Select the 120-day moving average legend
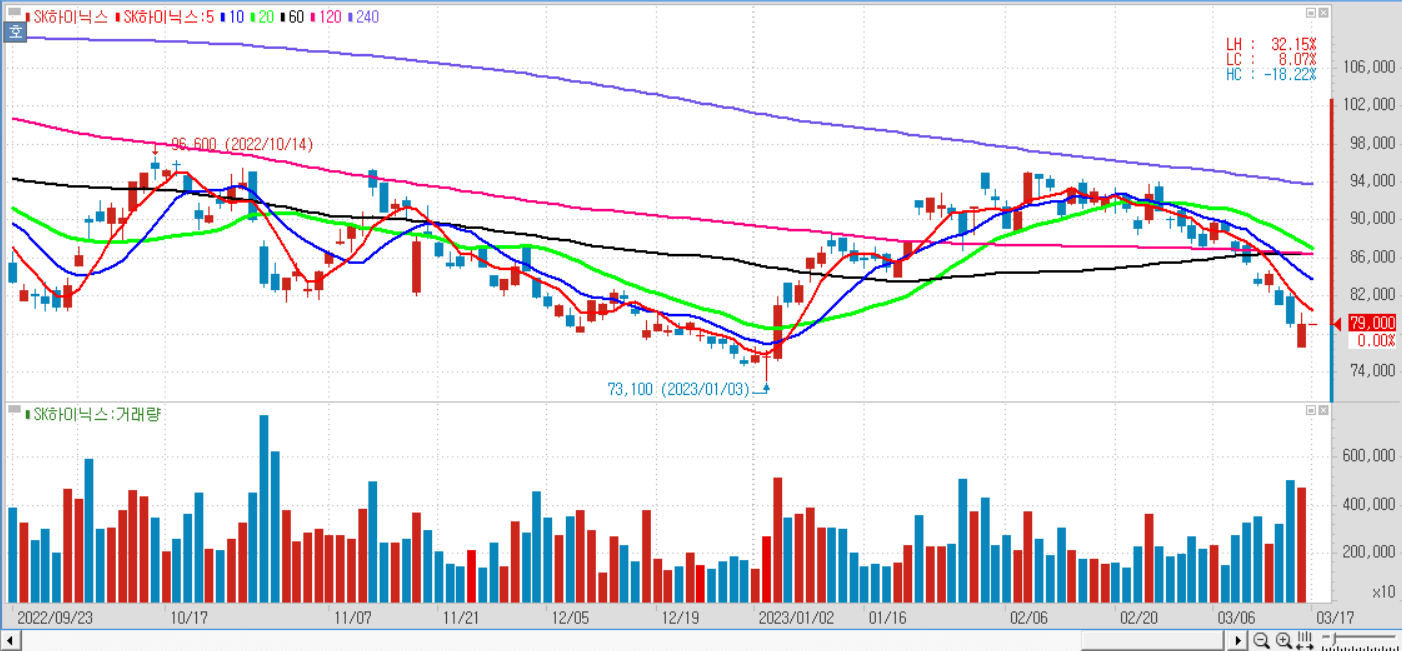The image size is (1402, 651). 324,17
